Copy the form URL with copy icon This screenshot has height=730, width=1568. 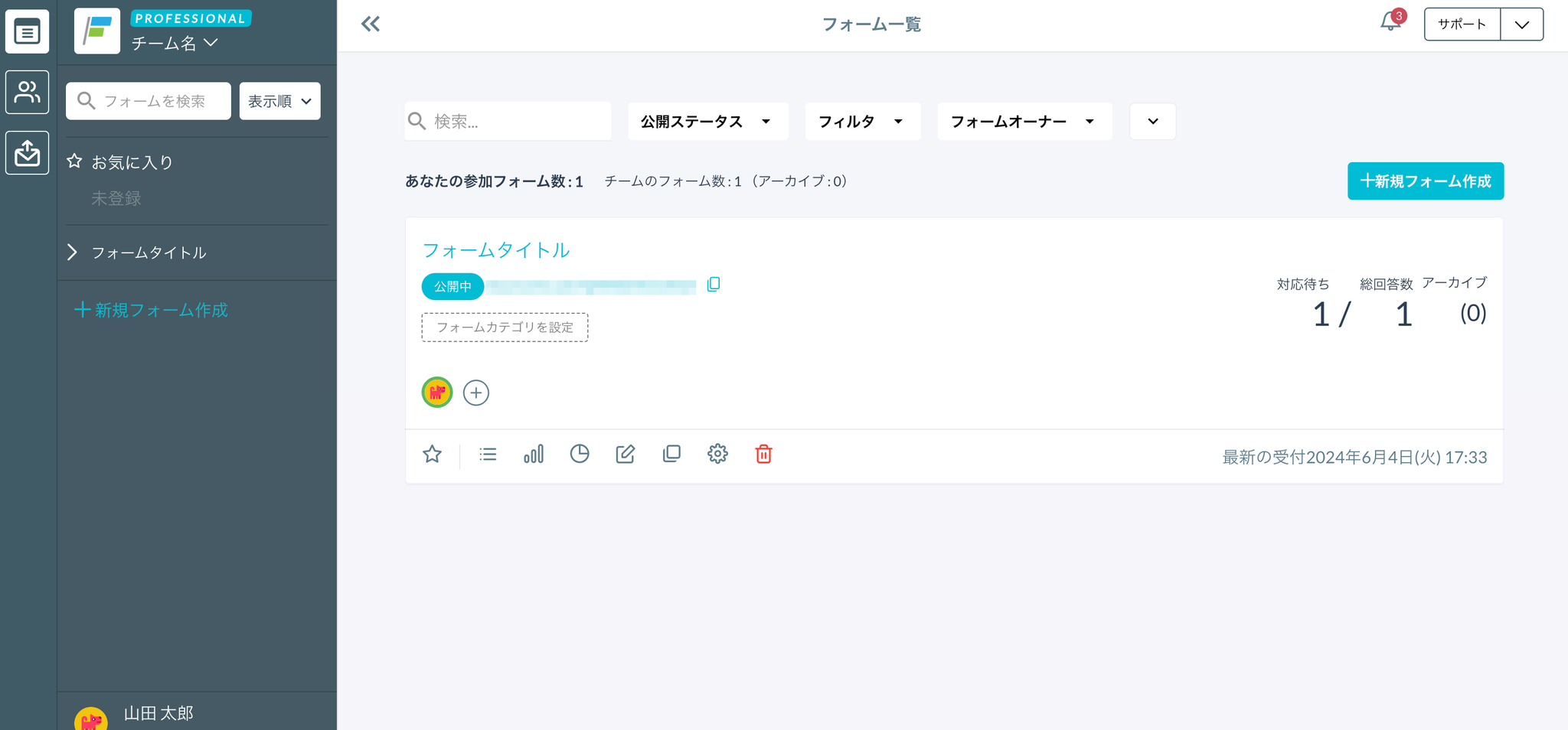(x=714, y=285)
